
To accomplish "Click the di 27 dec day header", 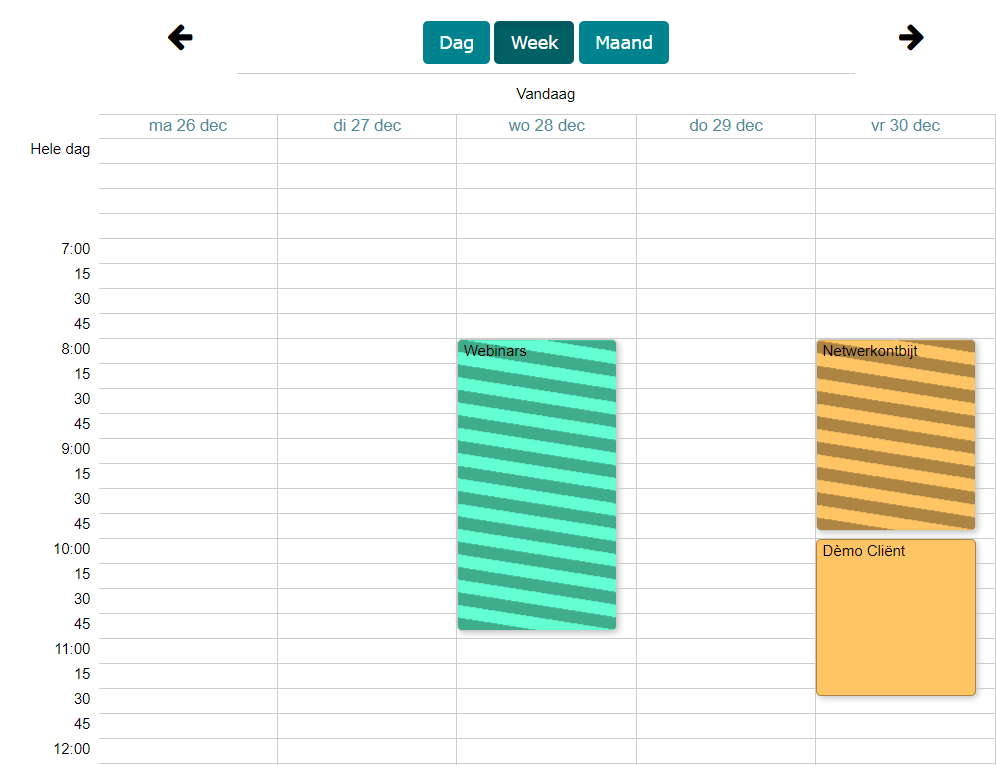I will coord(367,126).
